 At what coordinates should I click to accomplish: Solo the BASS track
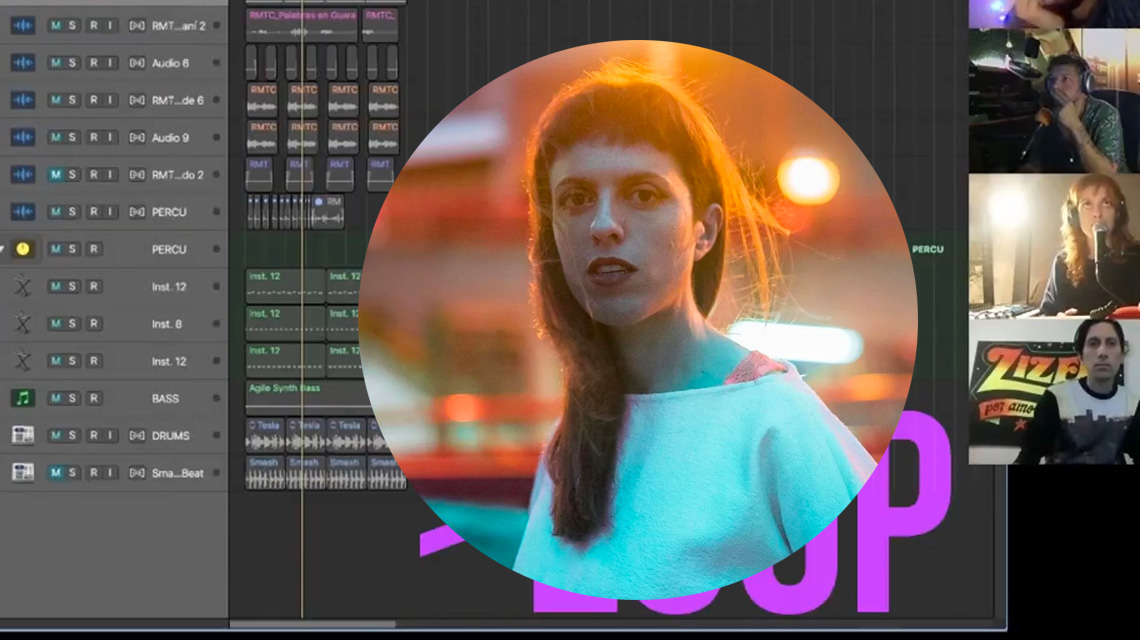[72, 398]
